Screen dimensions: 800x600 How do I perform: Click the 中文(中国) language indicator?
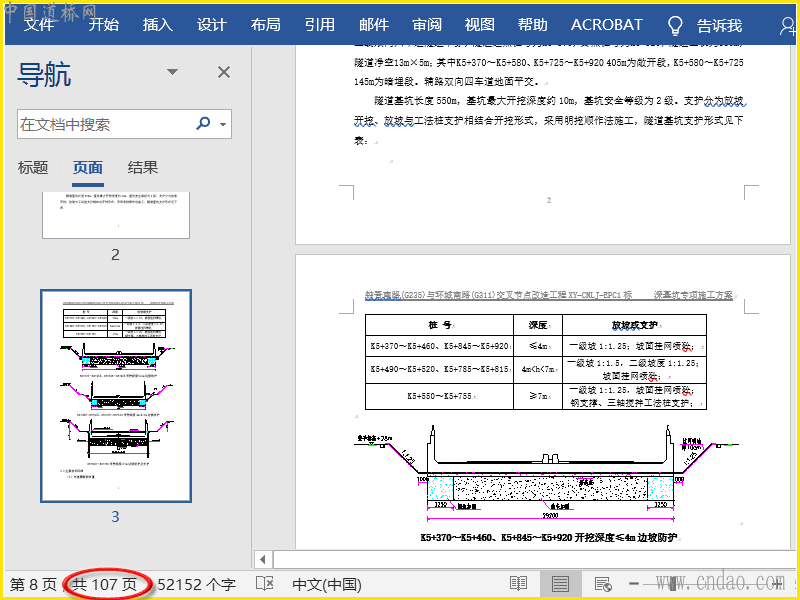pos(327,584)
